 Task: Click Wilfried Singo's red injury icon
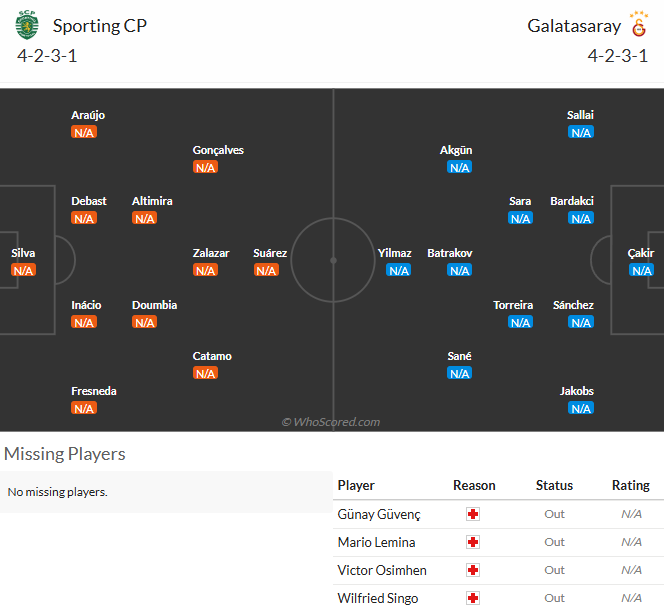[x=473, y=598]
